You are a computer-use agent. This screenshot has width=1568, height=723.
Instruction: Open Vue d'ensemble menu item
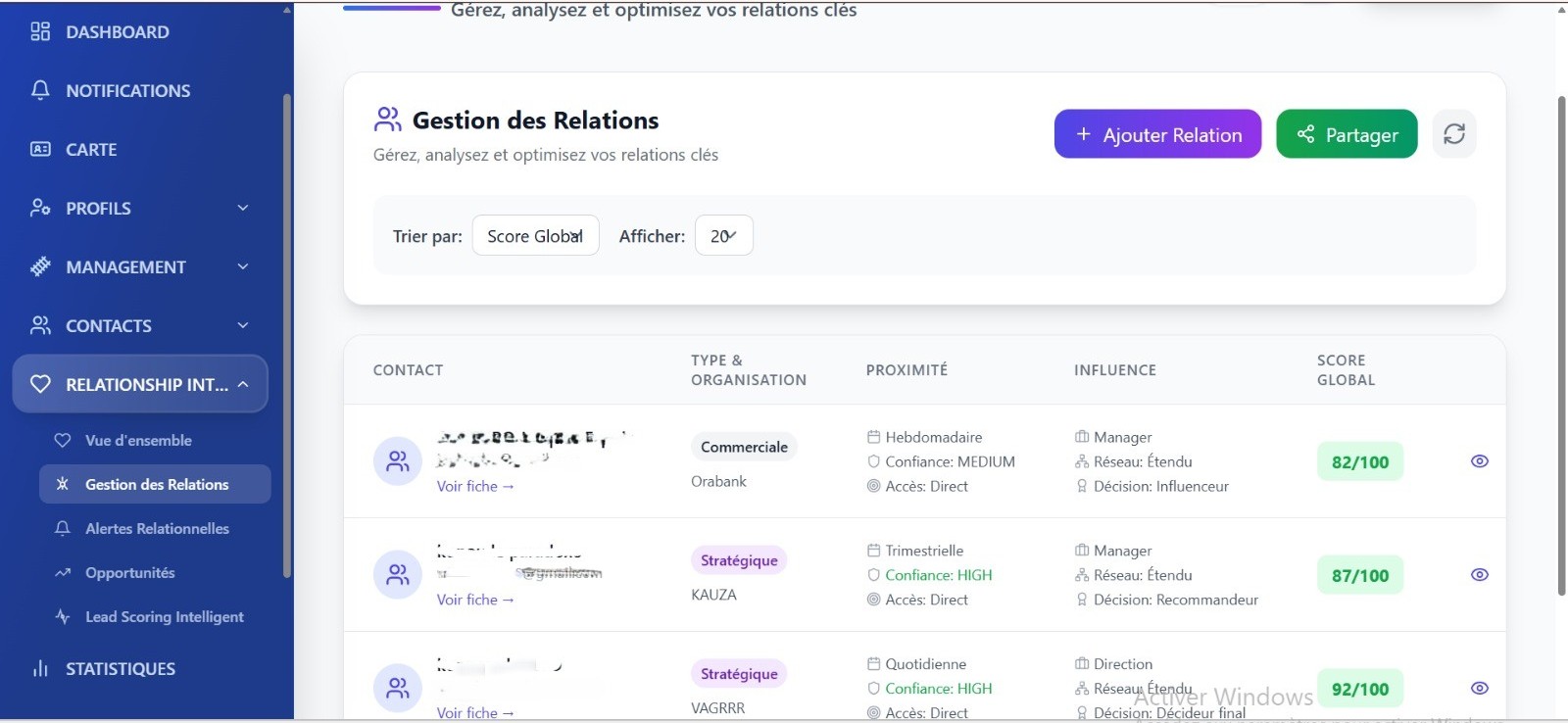click(x=138, y=441)
